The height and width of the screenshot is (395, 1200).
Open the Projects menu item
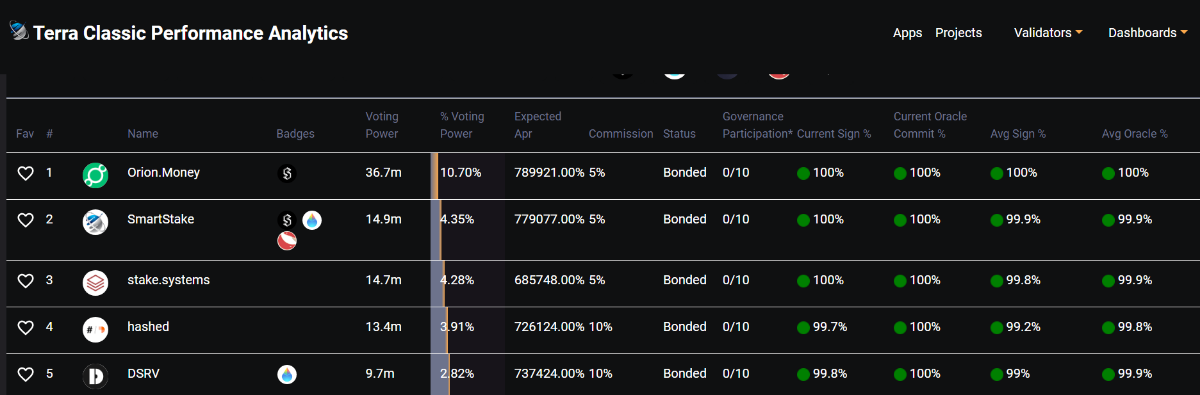[x=958, y=33]
